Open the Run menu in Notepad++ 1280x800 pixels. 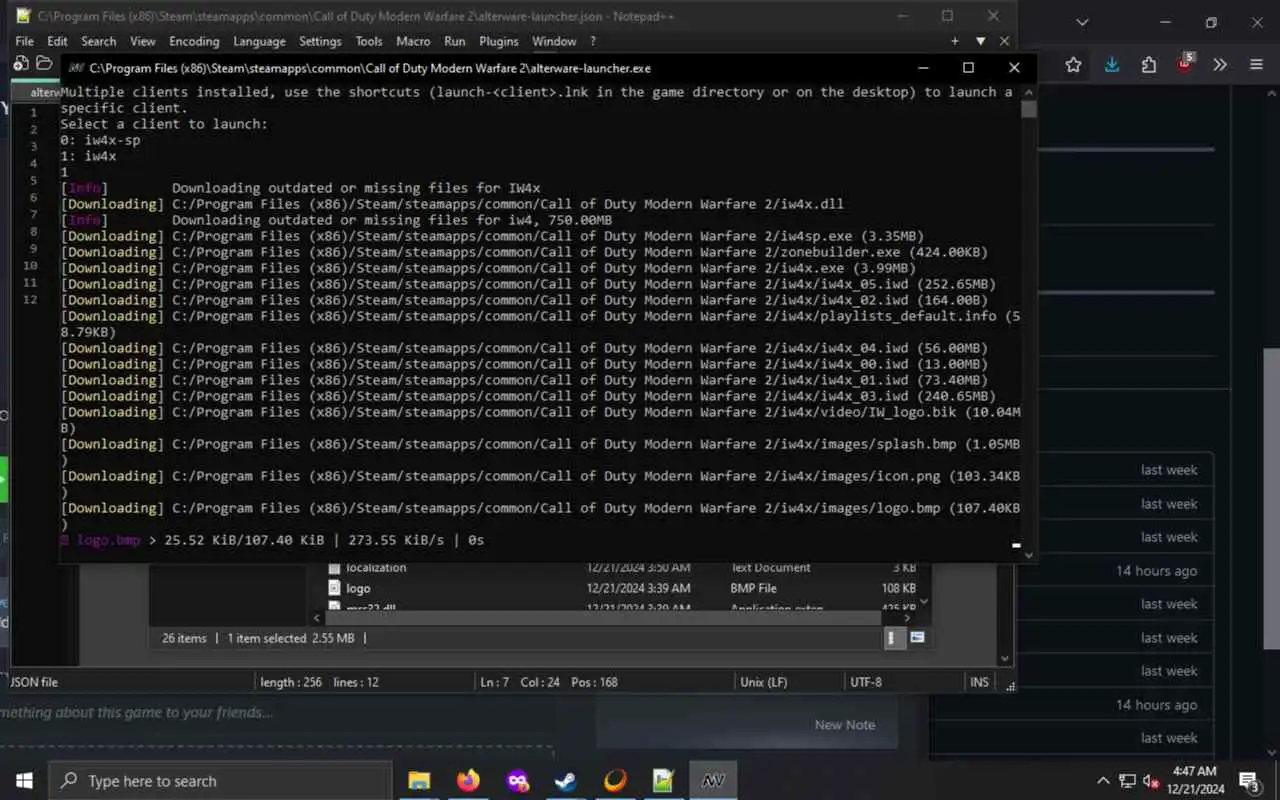(455, 41)
